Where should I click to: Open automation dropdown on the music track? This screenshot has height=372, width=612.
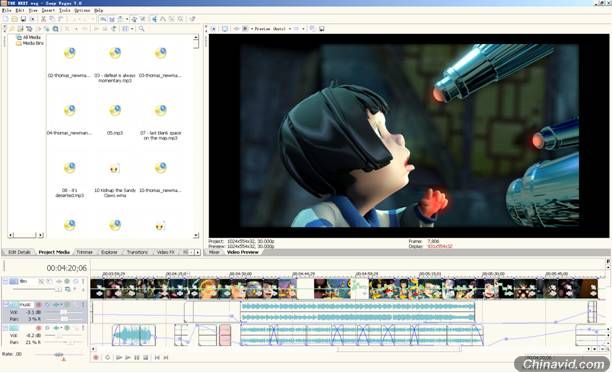click(62, 305)
